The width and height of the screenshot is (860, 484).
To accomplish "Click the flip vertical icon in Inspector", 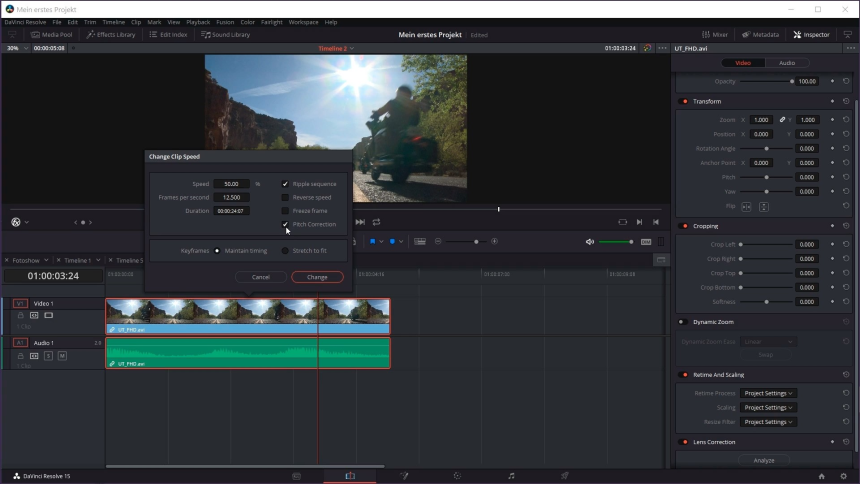I will click(763, 207).
